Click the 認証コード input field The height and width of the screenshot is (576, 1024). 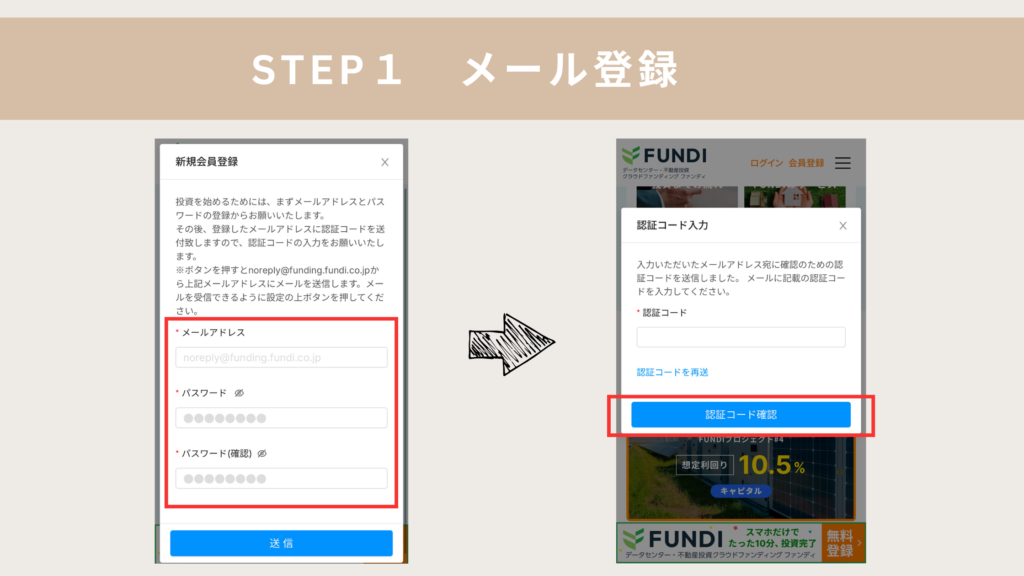[741, 337]
